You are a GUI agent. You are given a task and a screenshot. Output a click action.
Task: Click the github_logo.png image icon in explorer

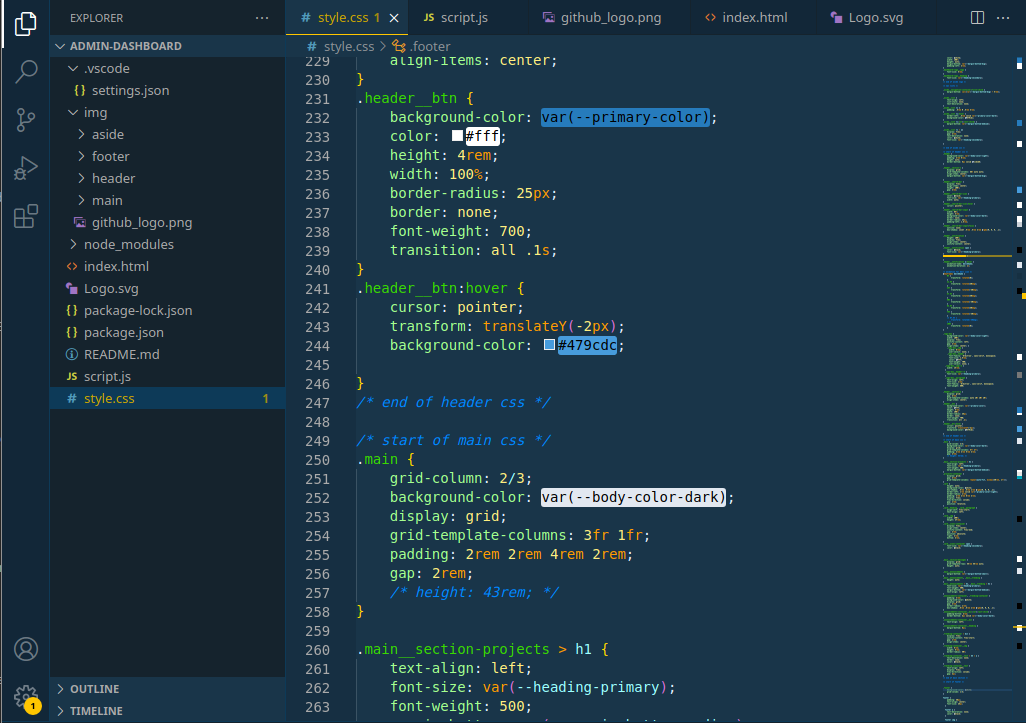(x=80, y=222)
